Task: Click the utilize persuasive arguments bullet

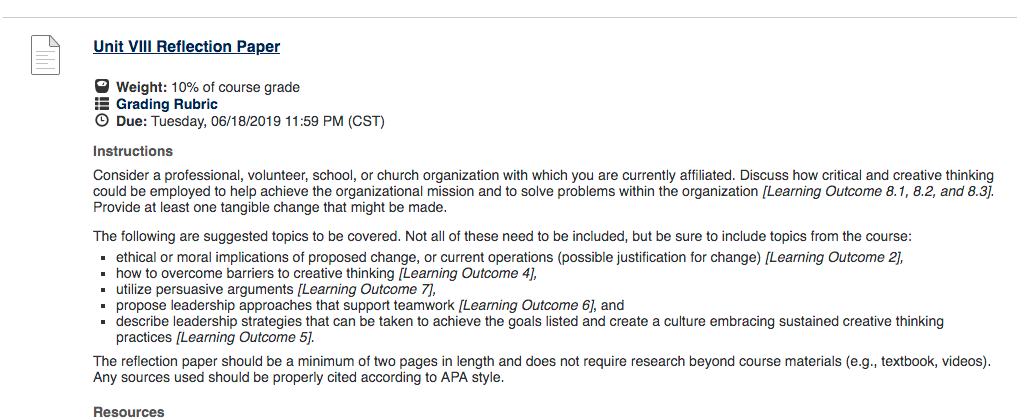Action: 276,289
